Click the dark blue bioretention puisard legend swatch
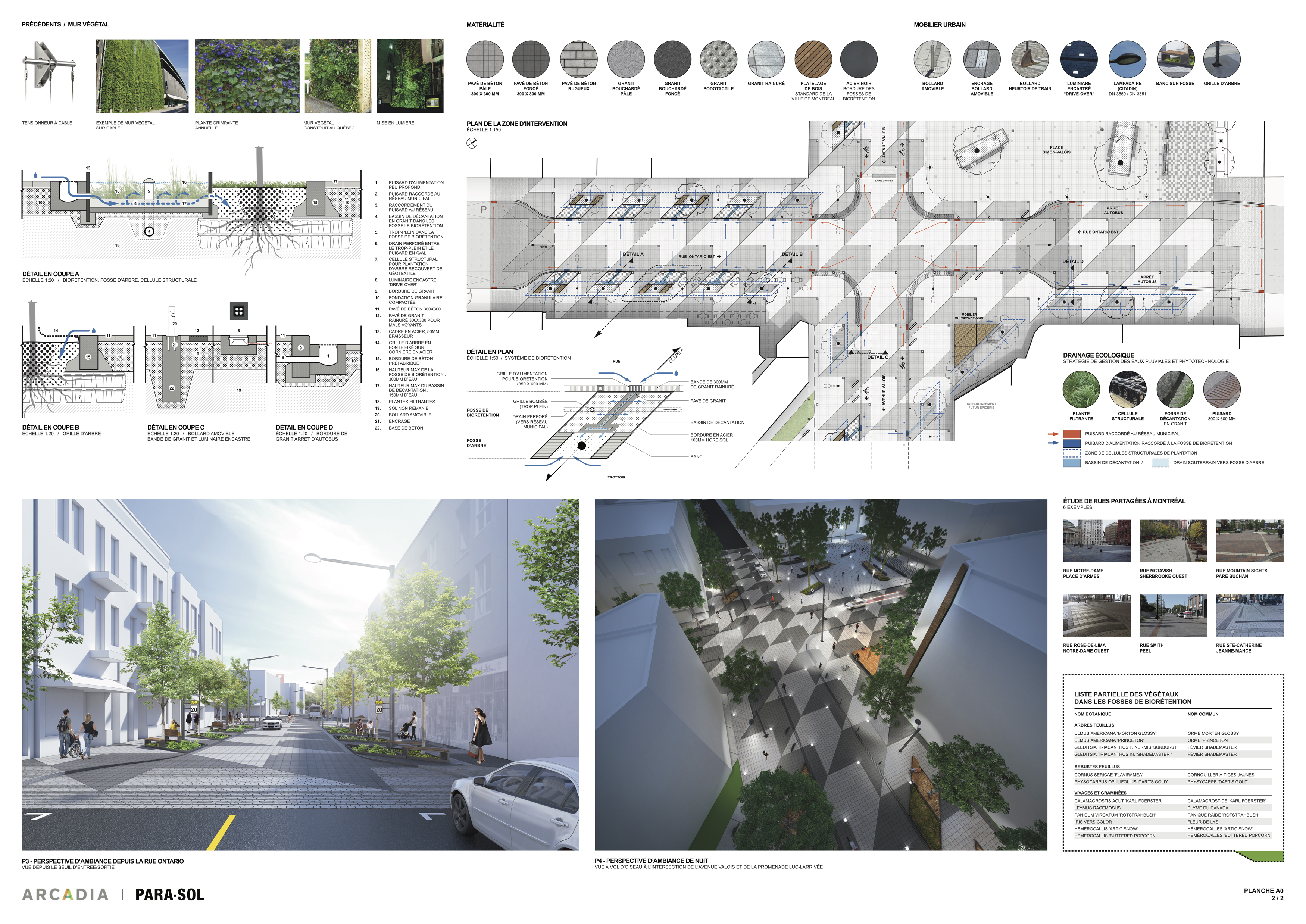This screenshot has height=924, width=1306. [x=1072, y=443]
